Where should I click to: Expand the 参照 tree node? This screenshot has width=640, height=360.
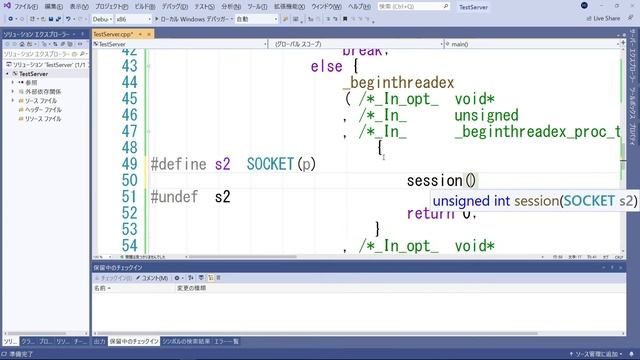[13, 83]
